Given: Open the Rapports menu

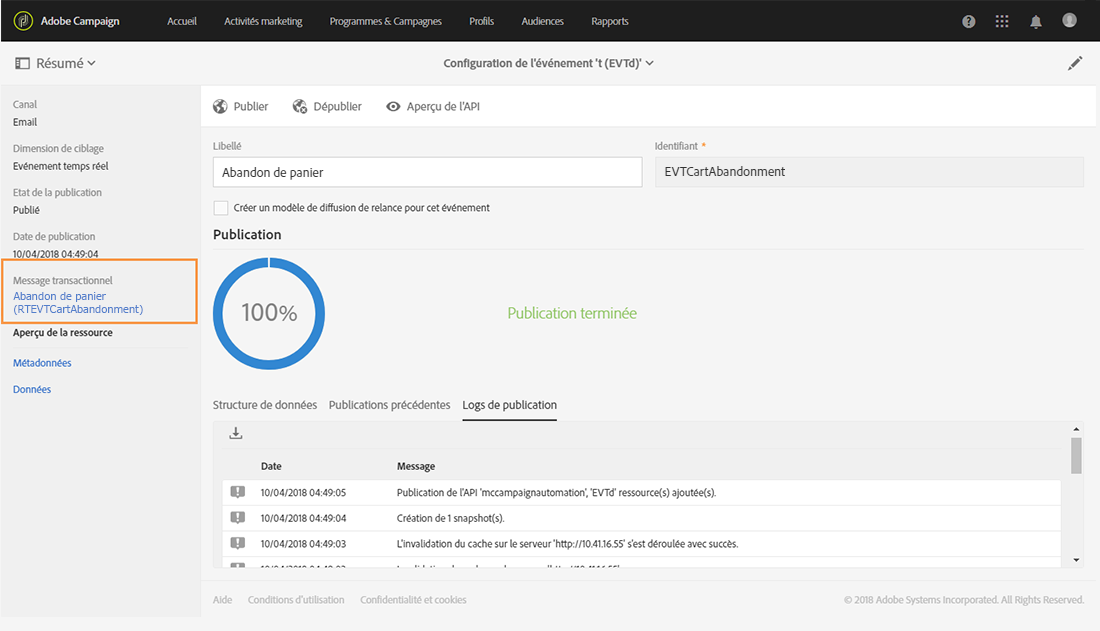Looking at the screenshot, I should click(610, 21).
